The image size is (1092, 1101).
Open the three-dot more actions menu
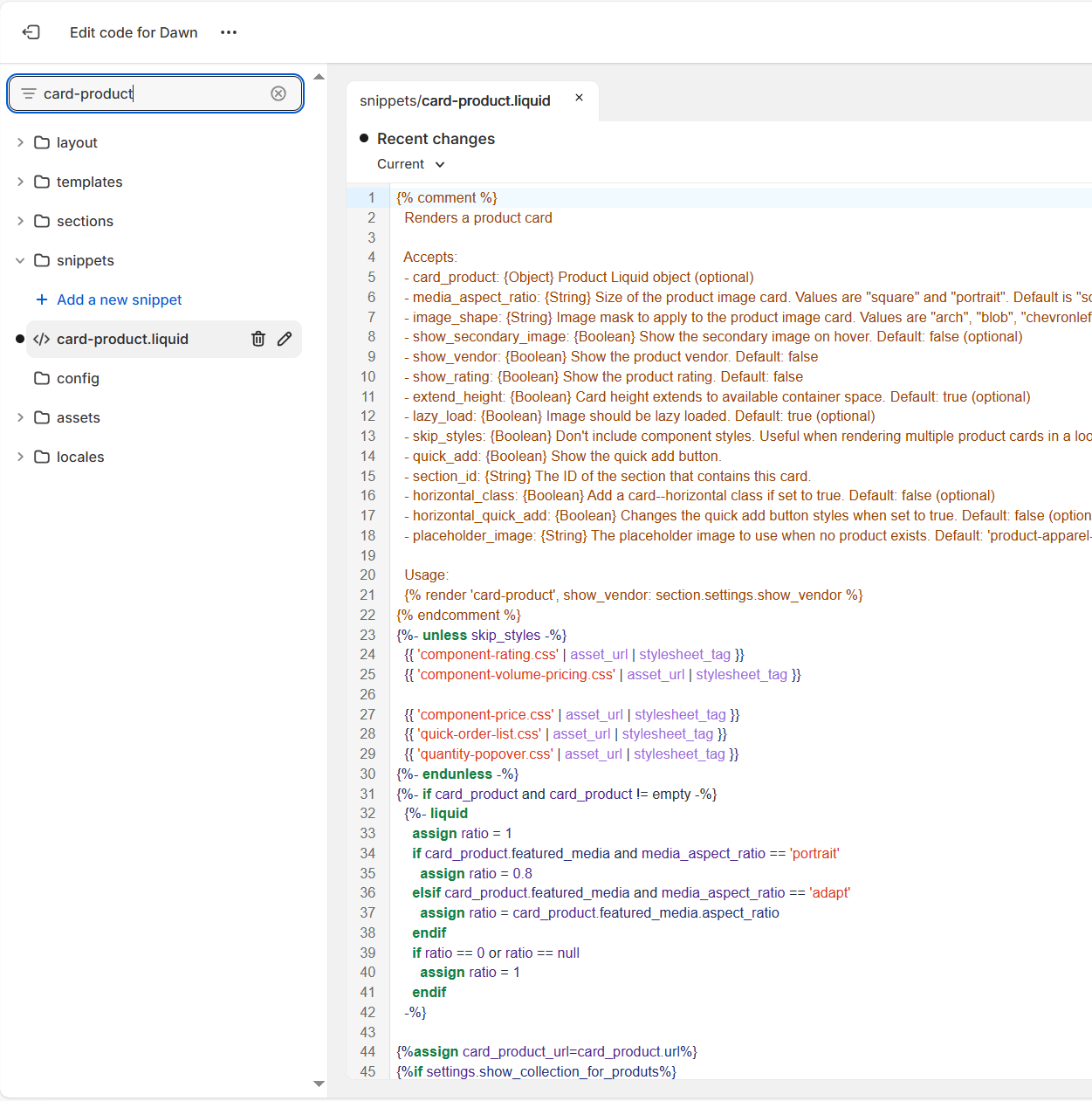[229, 32]
